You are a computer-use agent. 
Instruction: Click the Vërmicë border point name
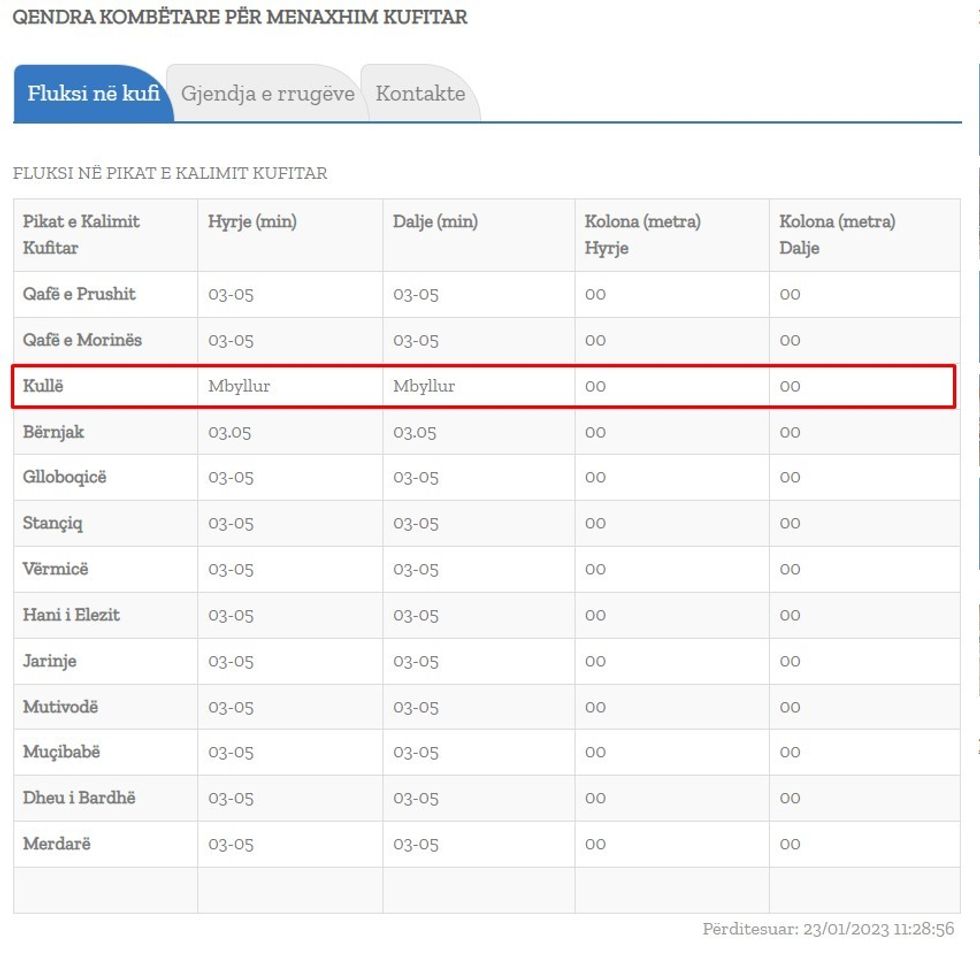click(55, 569)
